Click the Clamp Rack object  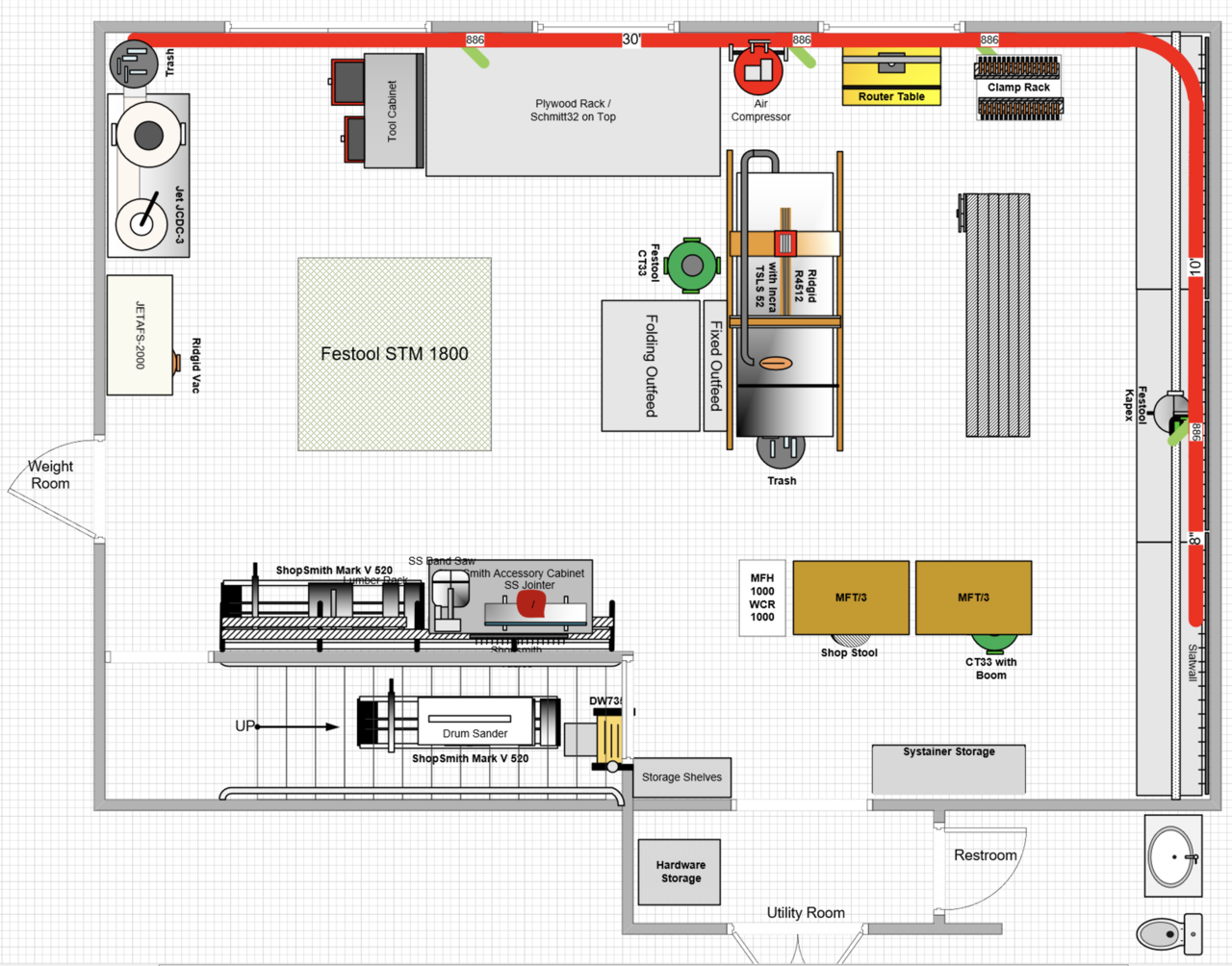pos(1018,88)
